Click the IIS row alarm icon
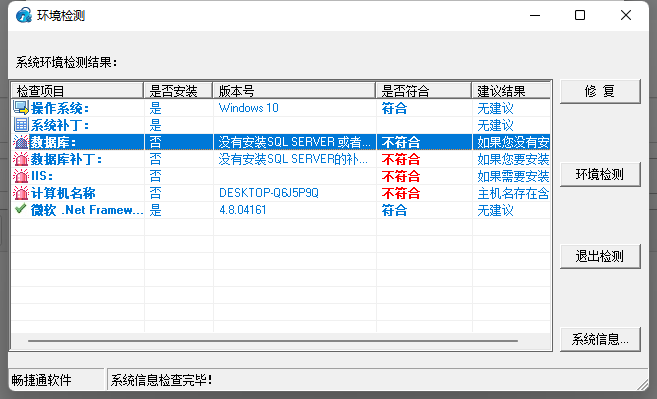This screenshot has width=657, height=399. pos(21,176)
